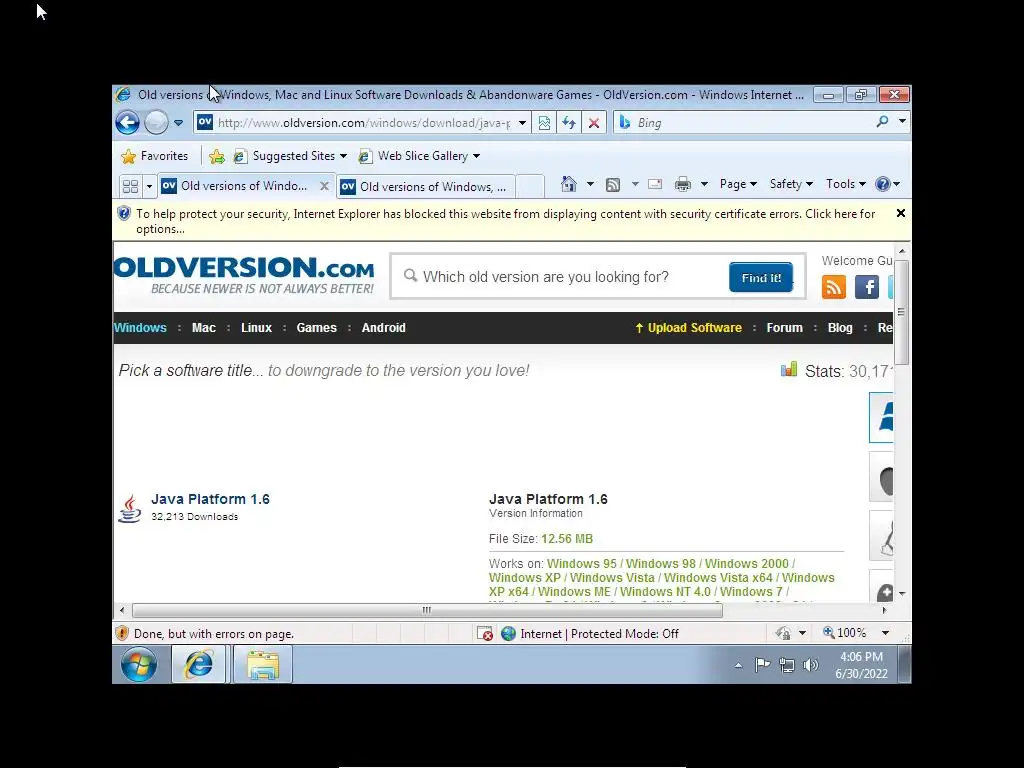Open the 100% zoom level control
The image size is (1024, 768).
click(x=856, y=633)
